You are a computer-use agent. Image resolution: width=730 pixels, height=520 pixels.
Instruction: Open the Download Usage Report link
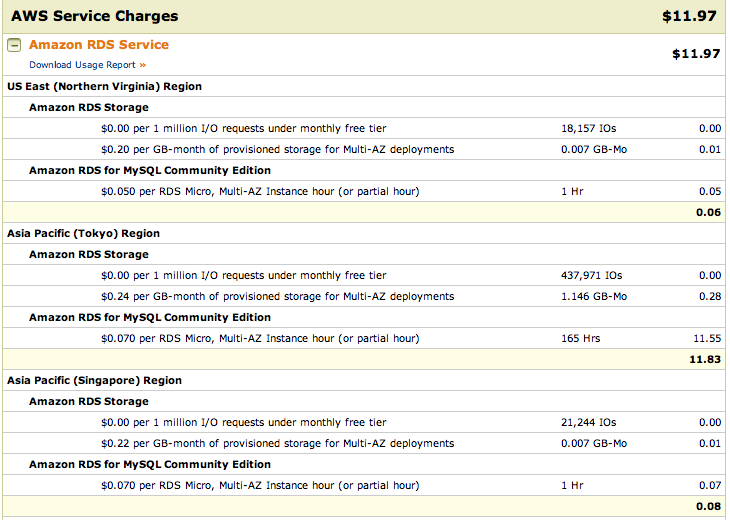[x=88, y=65]
